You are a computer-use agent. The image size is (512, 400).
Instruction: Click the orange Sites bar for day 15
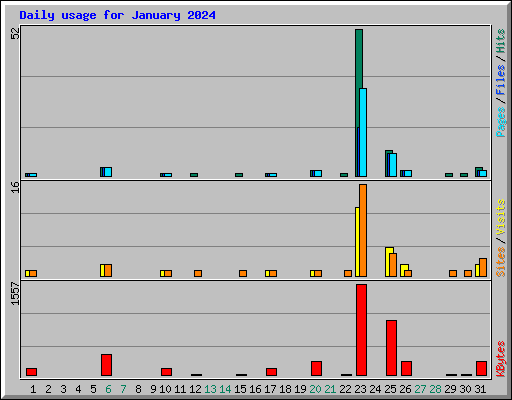(243, 273)
